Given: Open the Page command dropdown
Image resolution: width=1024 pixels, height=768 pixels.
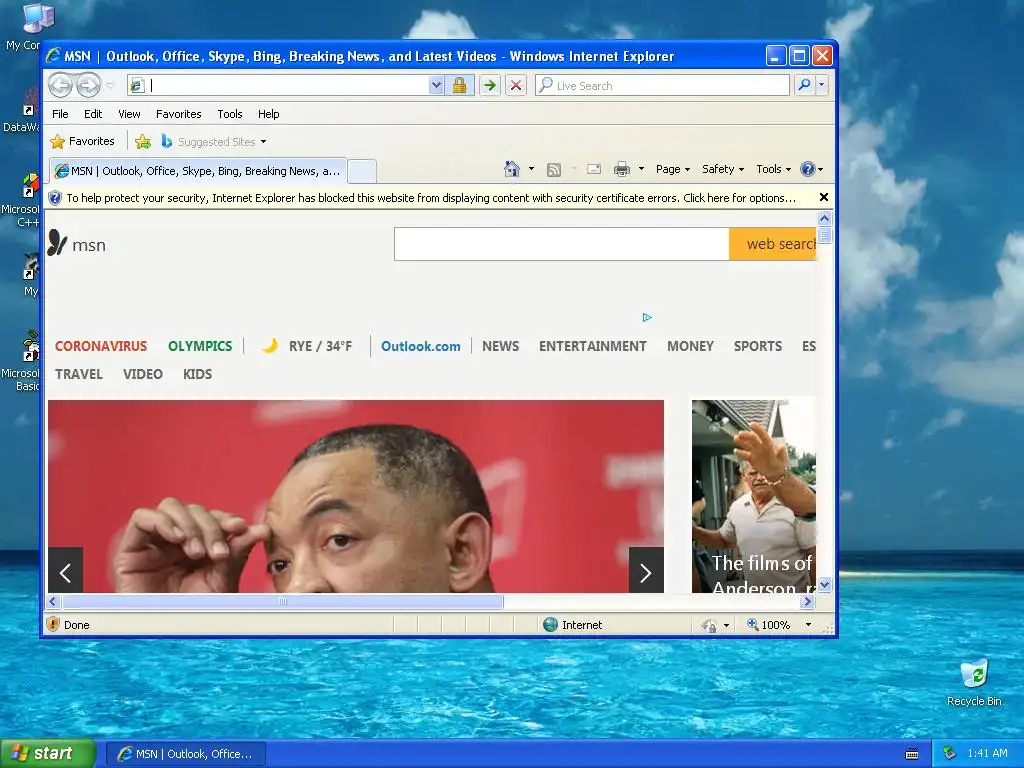Looking at the screenshot, I should tap(673, 169).
